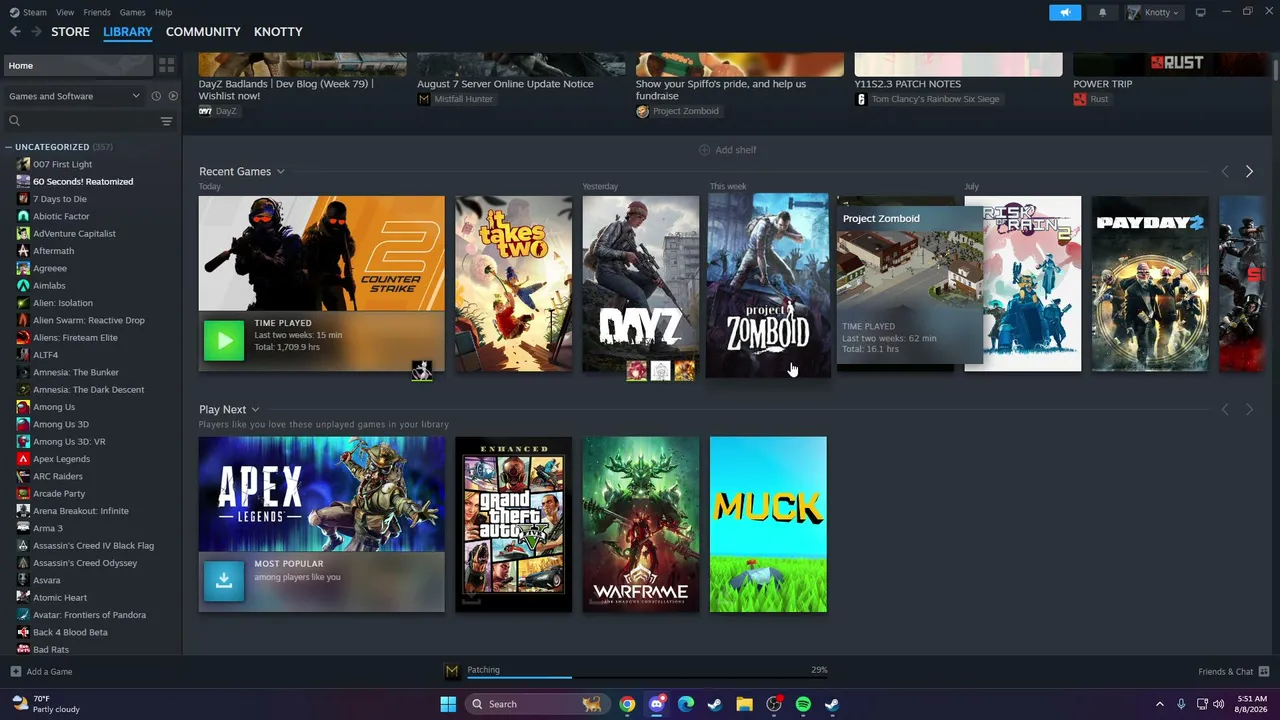Sort library by recent activity clock icon
The width and height of the screenshot is (1280, 720).
click(156, 96)
